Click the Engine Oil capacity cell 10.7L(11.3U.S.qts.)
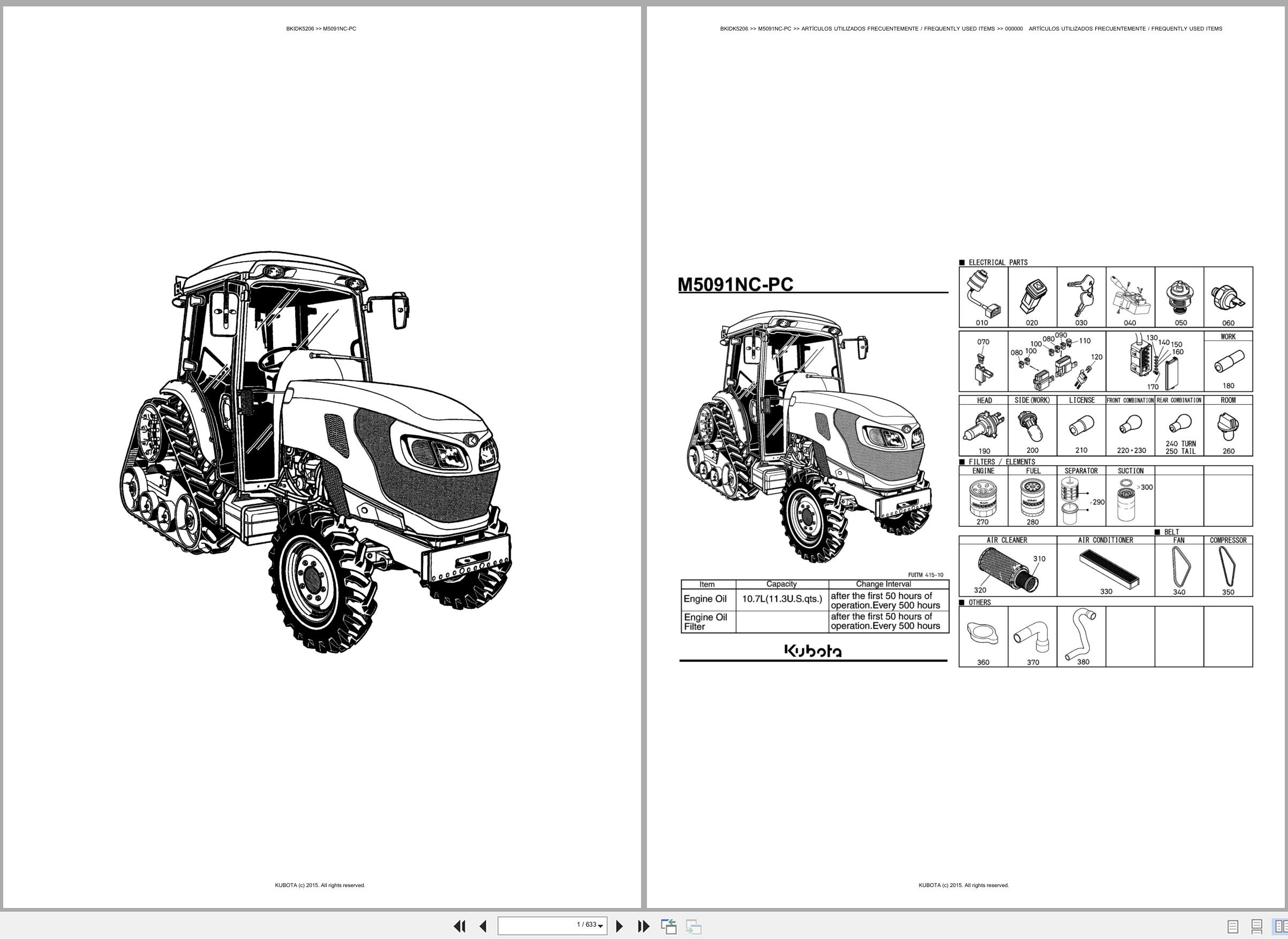This screenshot has height=939, width=1288. (x=782, y=599)
